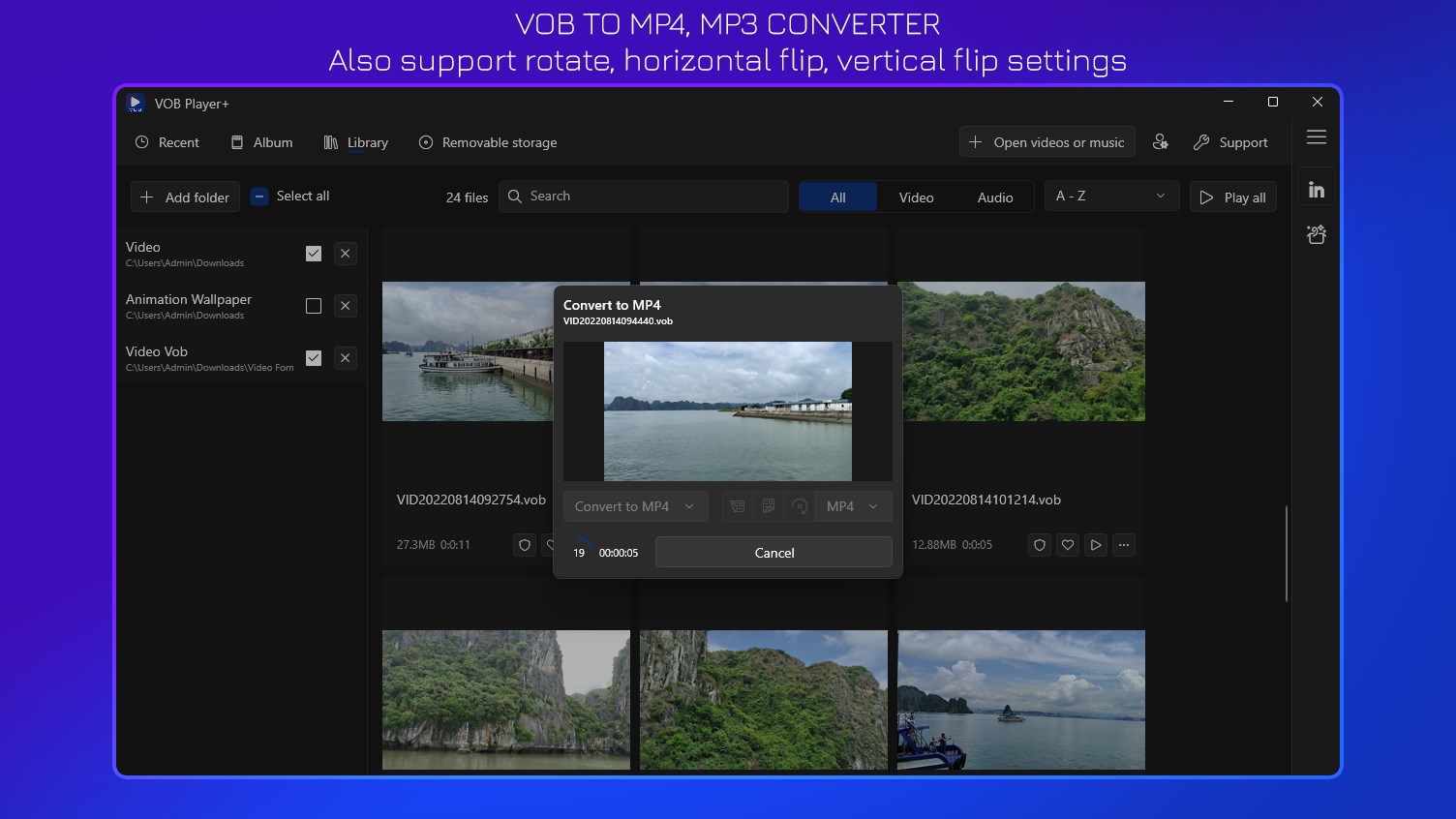Click the rotate icon in the convert dialog
The image size is (1456, 819).
click(800, 505)
